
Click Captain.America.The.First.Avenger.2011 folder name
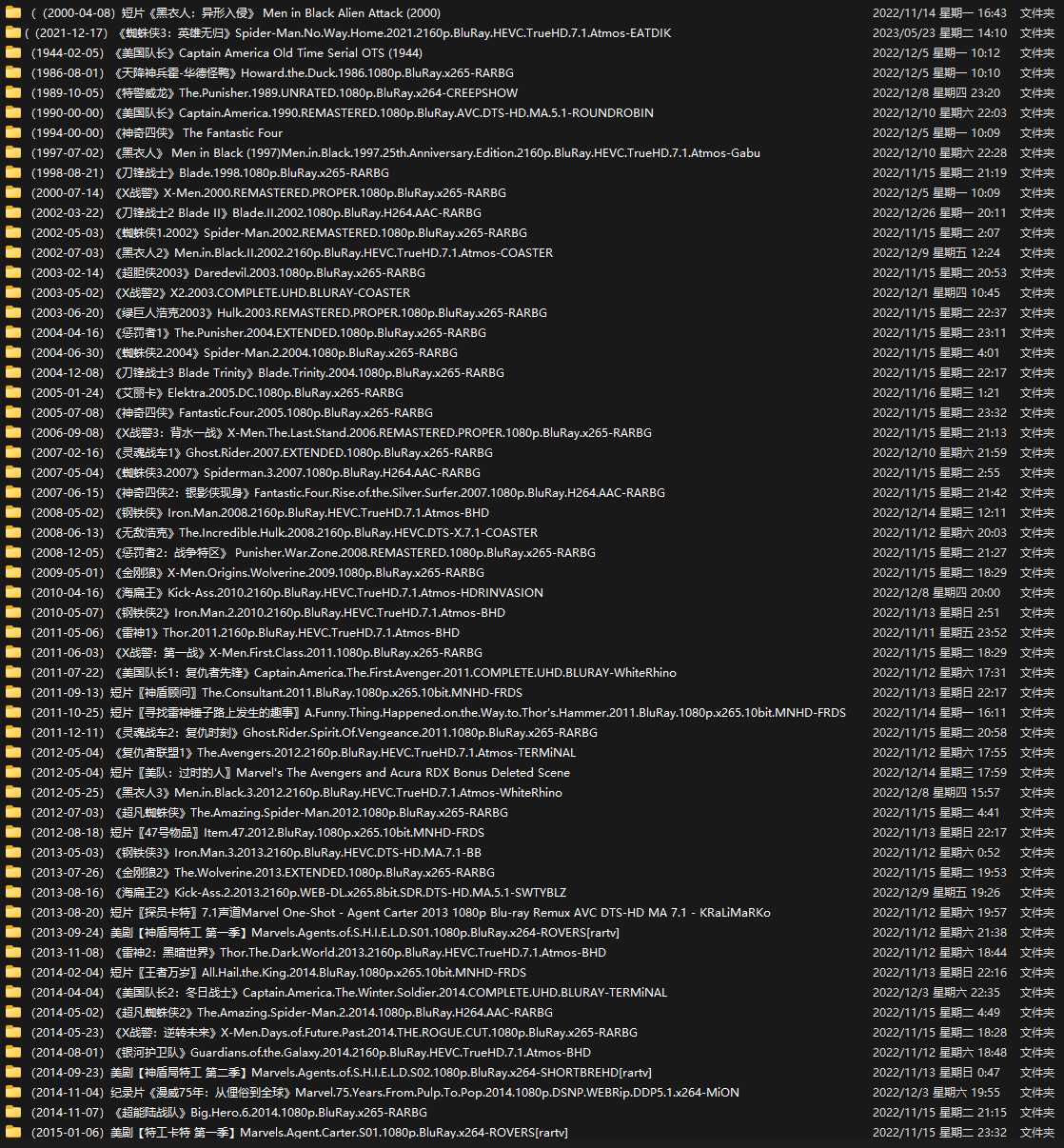click(353, 673)
